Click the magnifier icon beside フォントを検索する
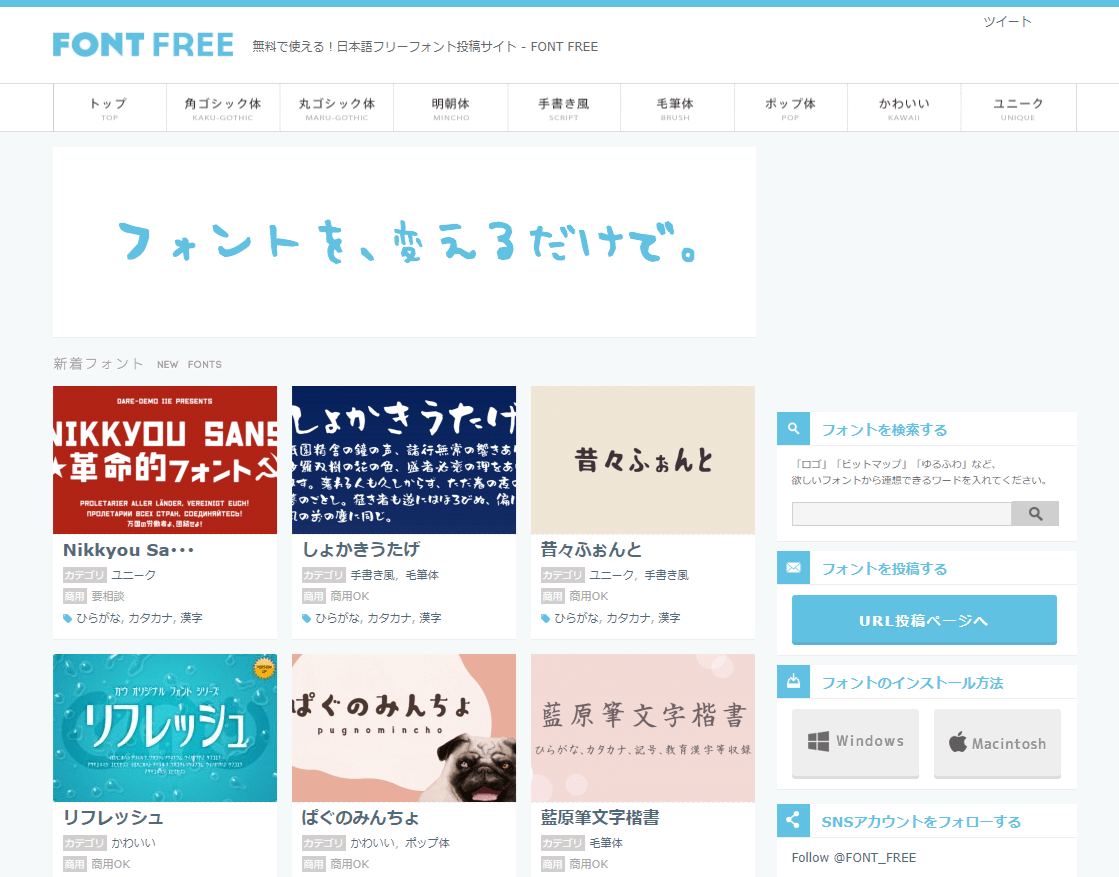 (793, 429)
